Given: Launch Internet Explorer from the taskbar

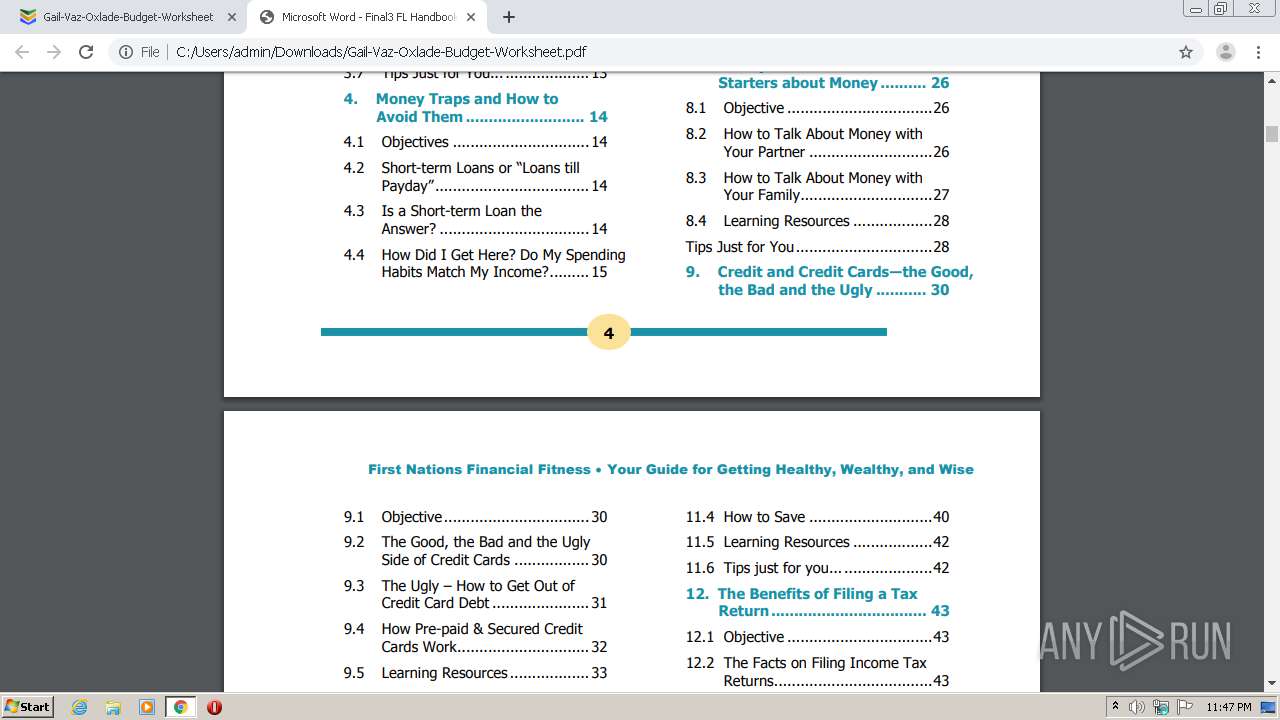Looking at the screenshot, I should 80,707.
